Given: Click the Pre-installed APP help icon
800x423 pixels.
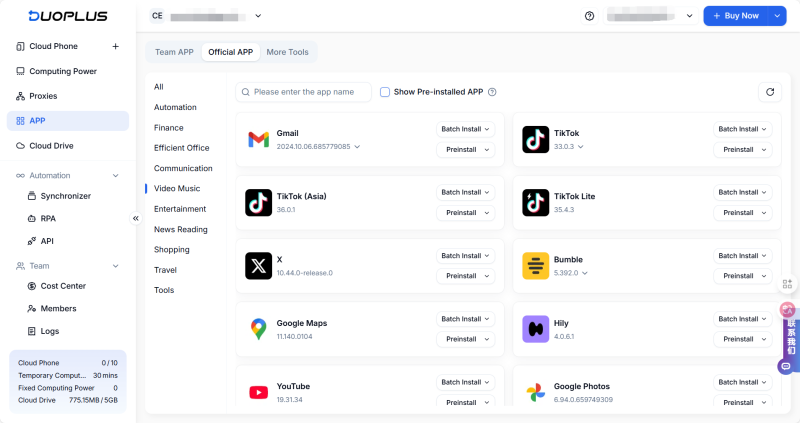Looking at the screenshot, I should click(492, 92).
